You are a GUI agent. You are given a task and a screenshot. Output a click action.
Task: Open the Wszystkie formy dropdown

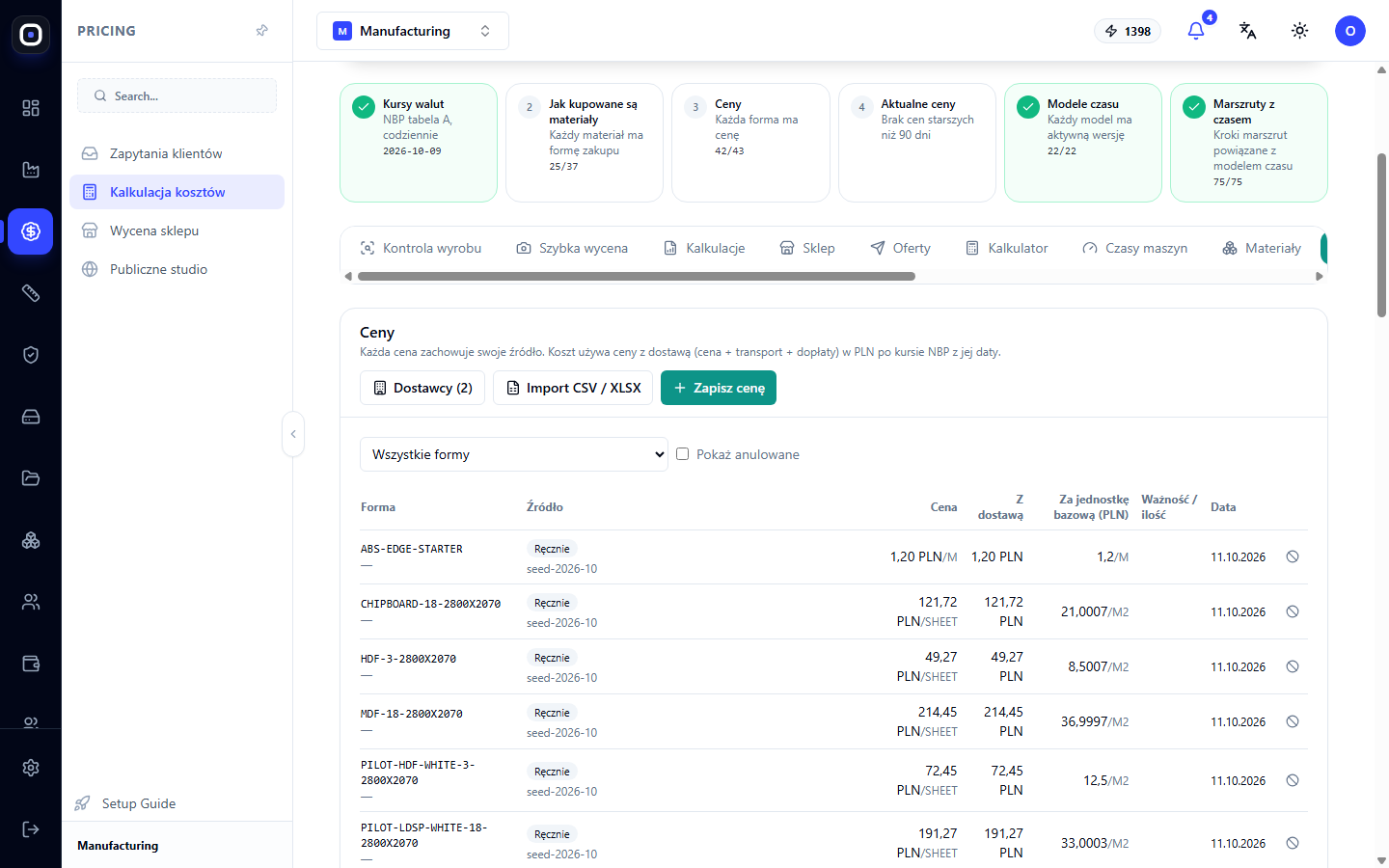[x=514, y=454]
